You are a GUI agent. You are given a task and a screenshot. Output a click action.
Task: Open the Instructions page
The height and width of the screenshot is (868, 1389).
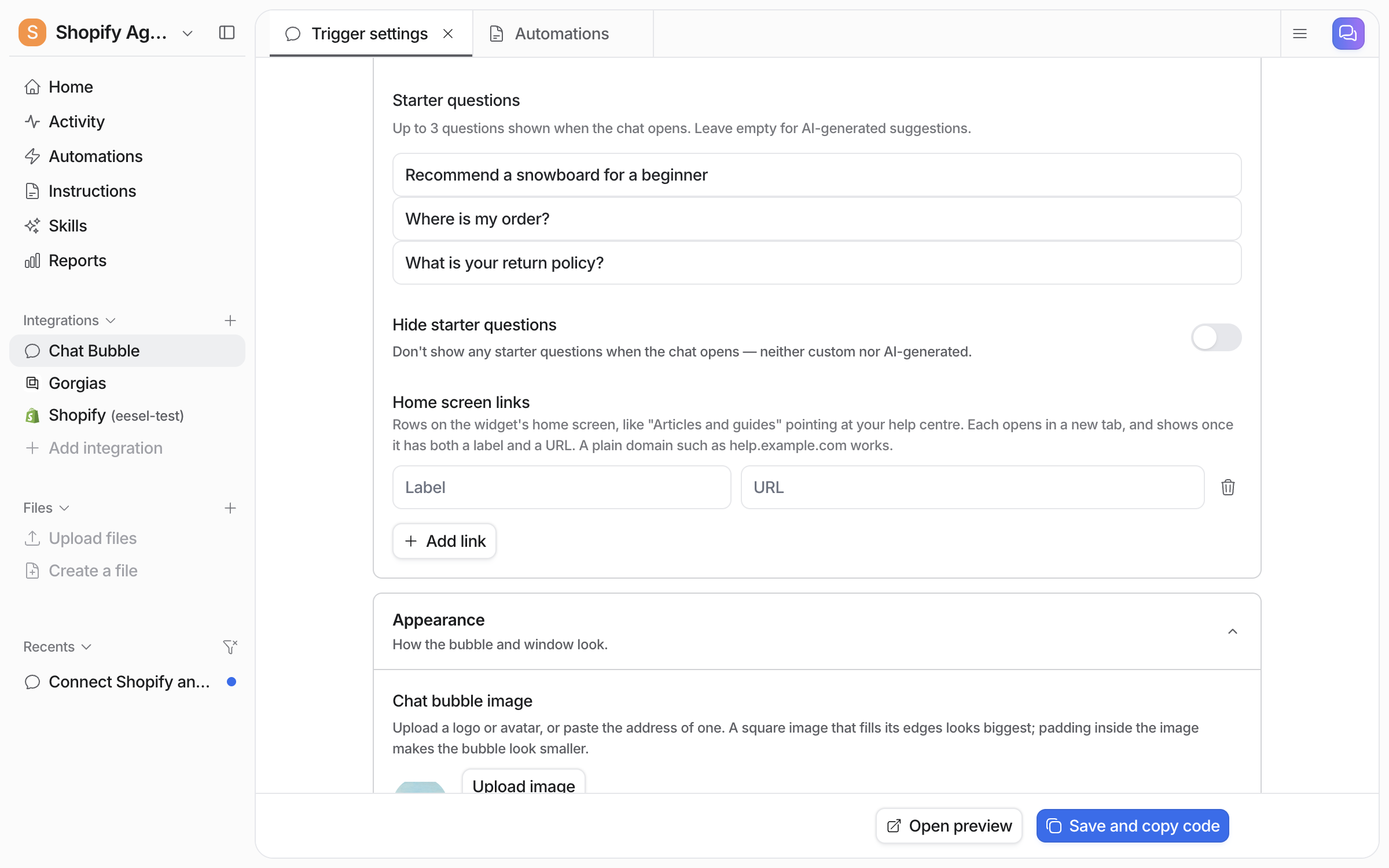point(127,191)
